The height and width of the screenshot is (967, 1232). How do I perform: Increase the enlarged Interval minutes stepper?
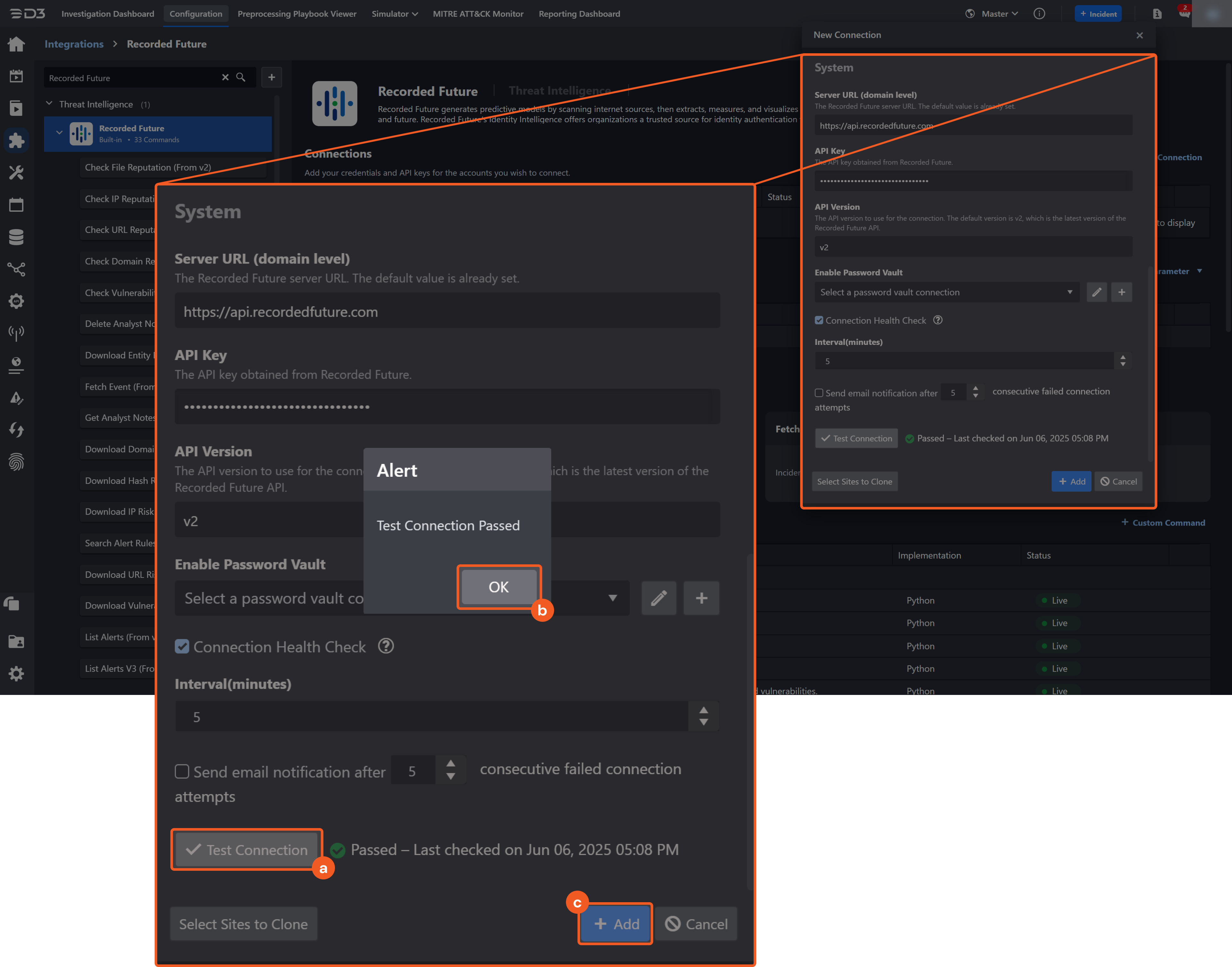click(704, 710)
